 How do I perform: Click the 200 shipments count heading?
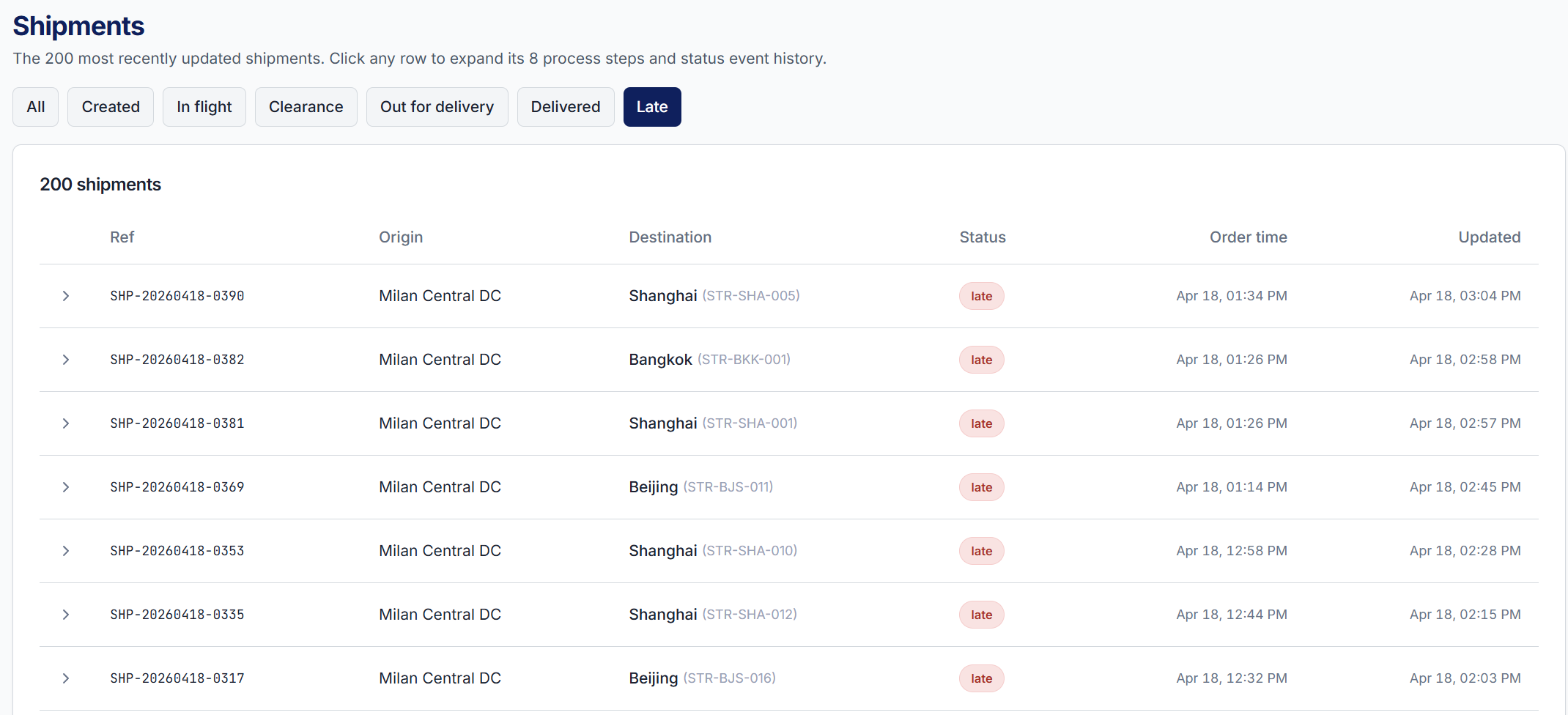coord(100,185)
